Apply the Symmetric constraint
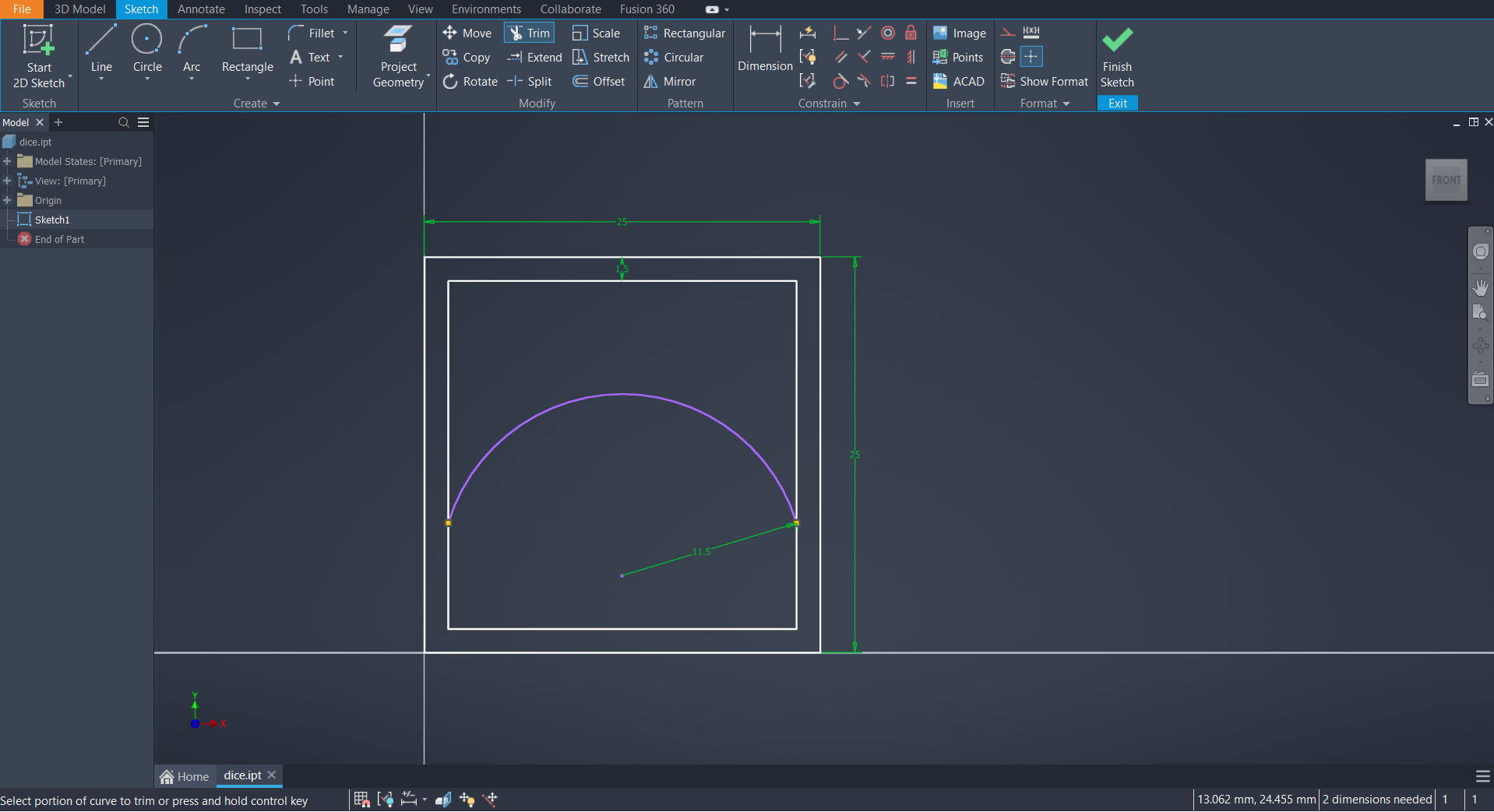Image resolution: width=1494 pixels, height=812 pixels. 887,81
